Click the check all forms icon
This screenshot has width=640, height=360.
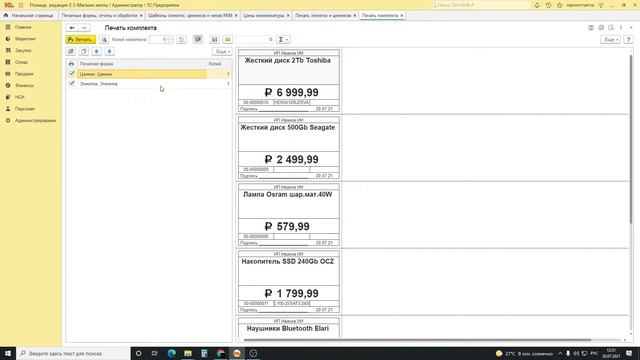(71, 51)
